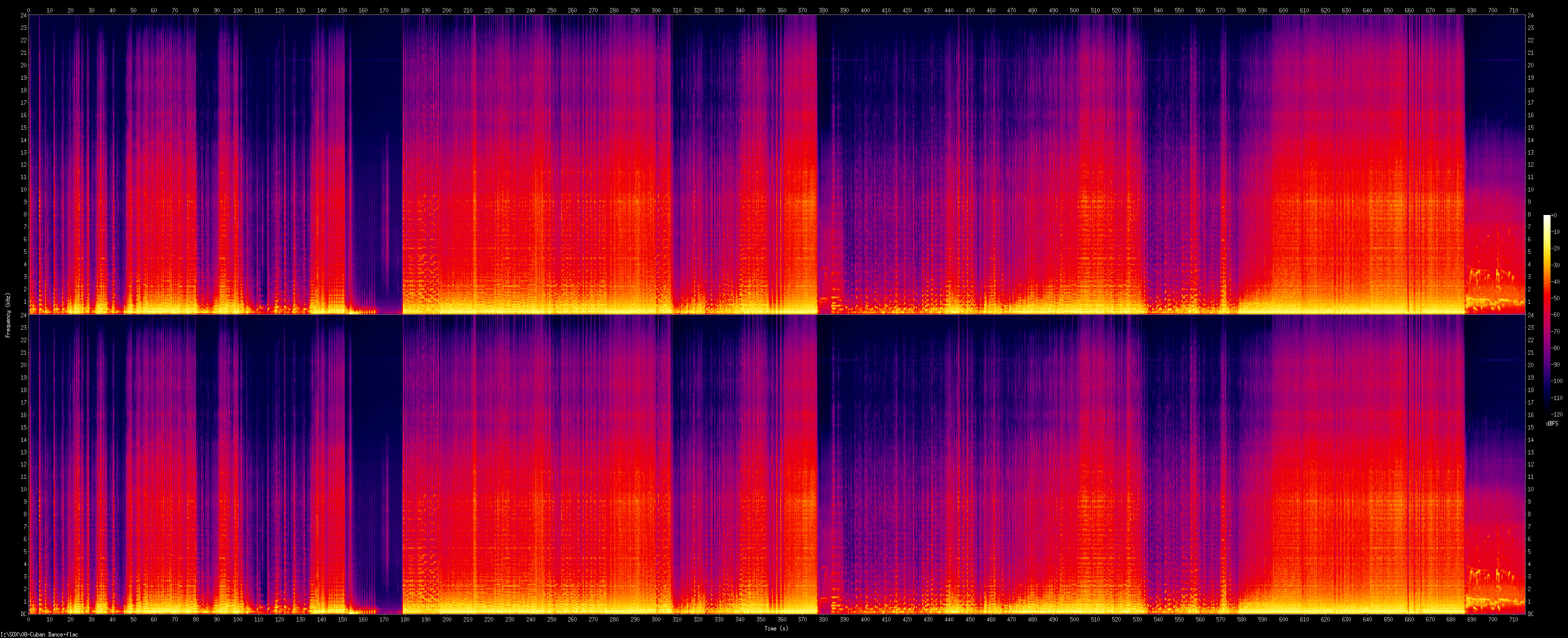Image resolution: width=1568 pixels, height=638 pixels.
Task: Click the -90 label on dBFS scale
Action: point(1555,364)
